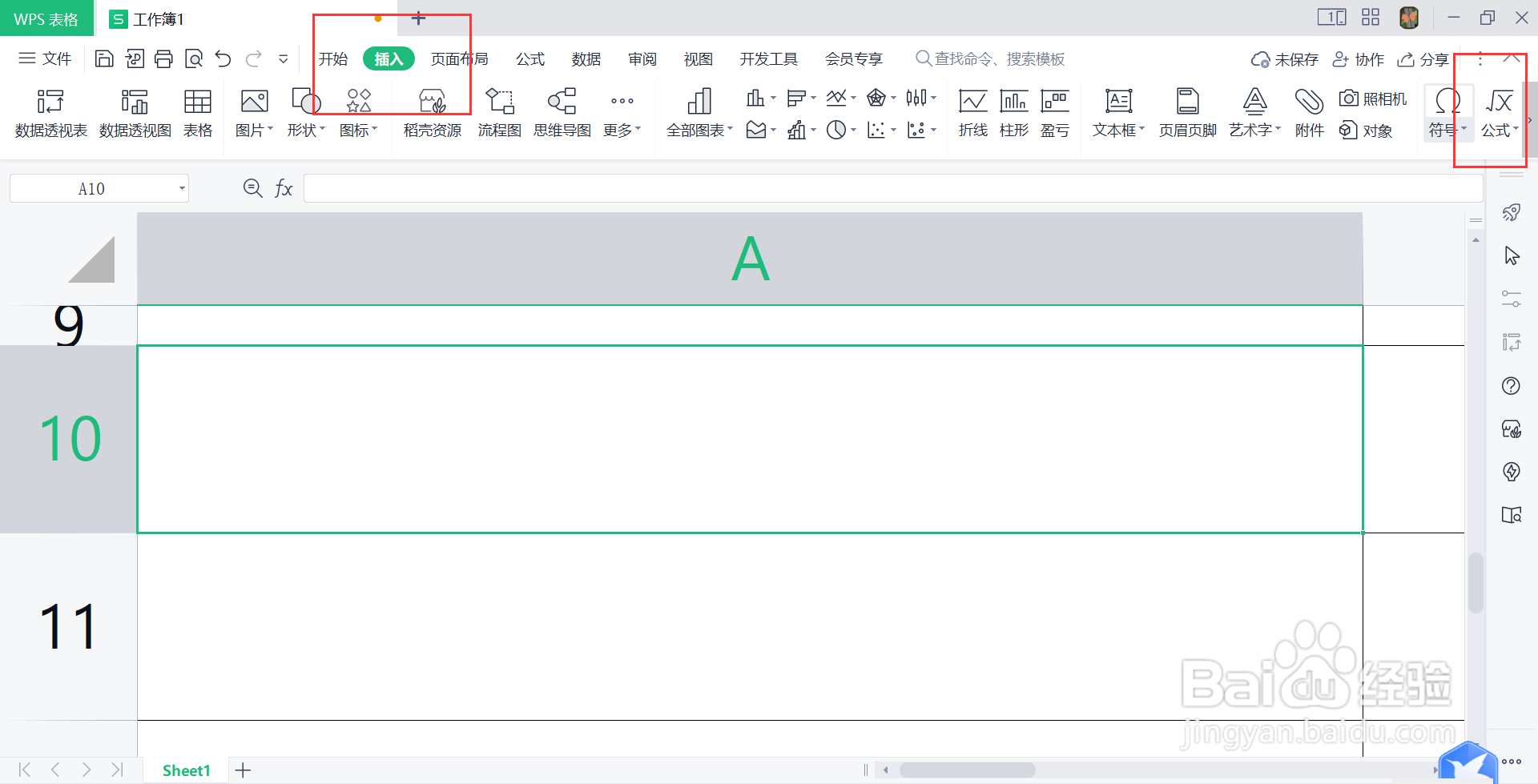Open print preview icon
1538x784 pixels.
(x=193, y=58)
